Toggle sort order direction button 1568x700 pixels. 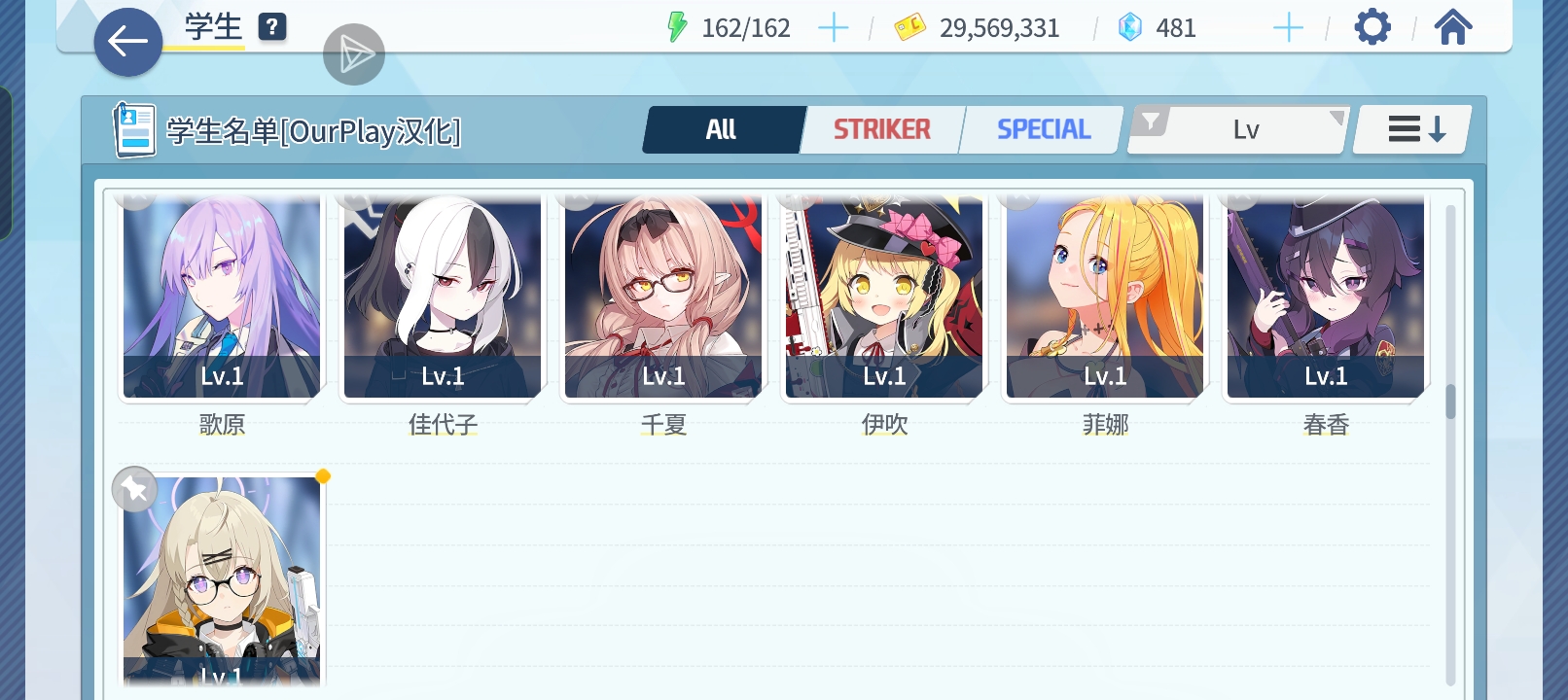click(1412, 129)
